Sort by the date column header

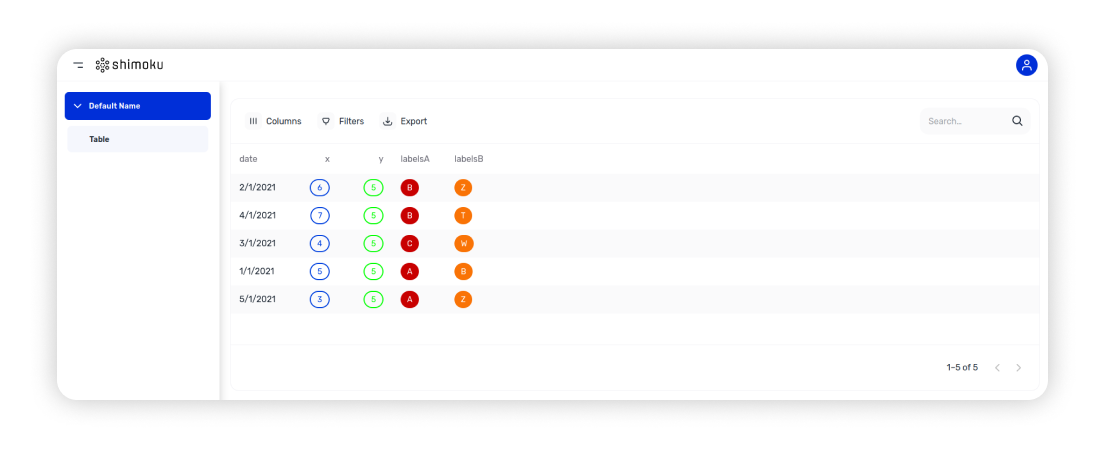[x=248, y=159]
